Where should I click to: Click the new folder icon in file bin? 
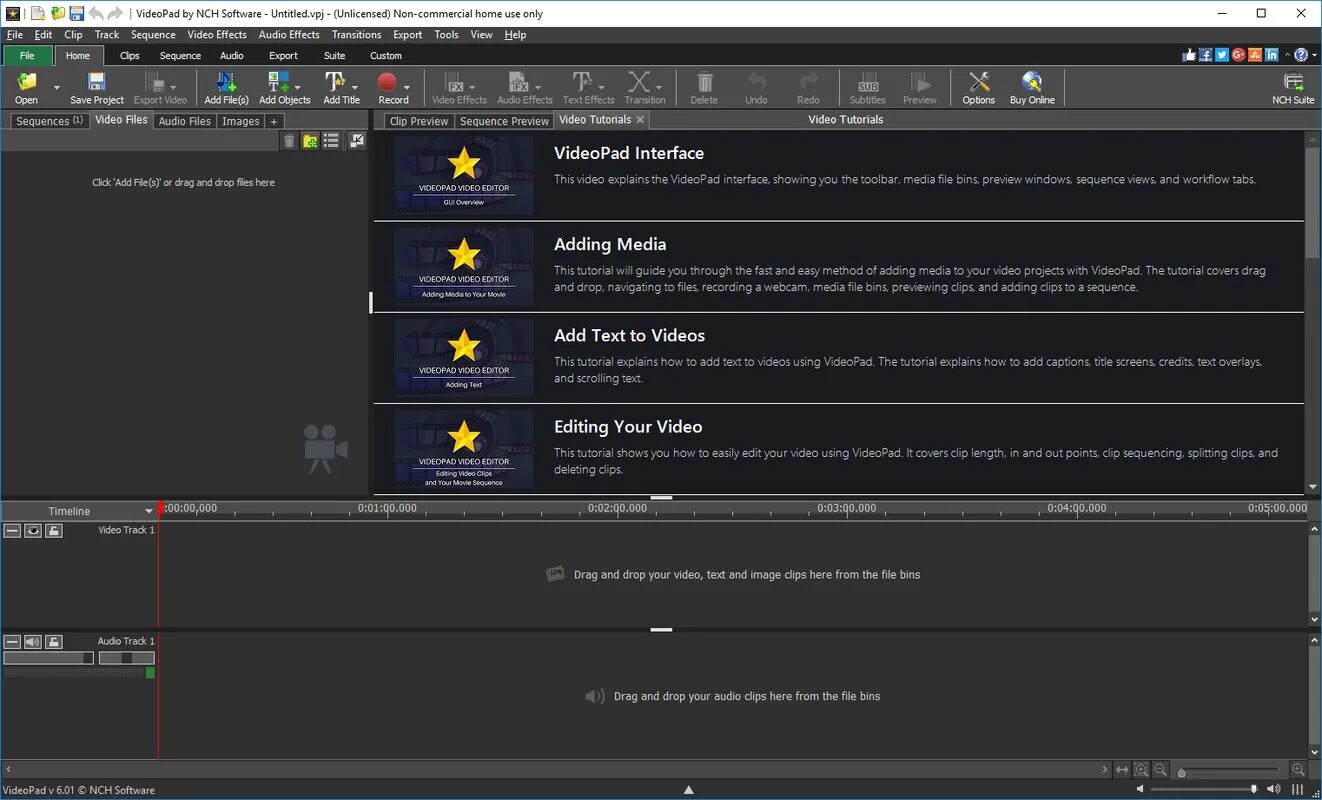[x=310, y=141]
